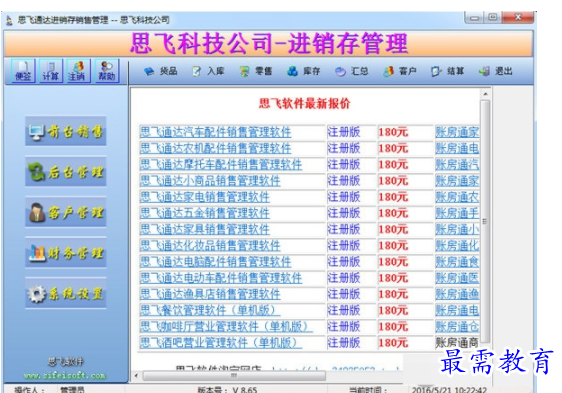This screenshot has height=393, width=562.
Task: Click the 退出 exit menu item
Action: tap(496, 71)
